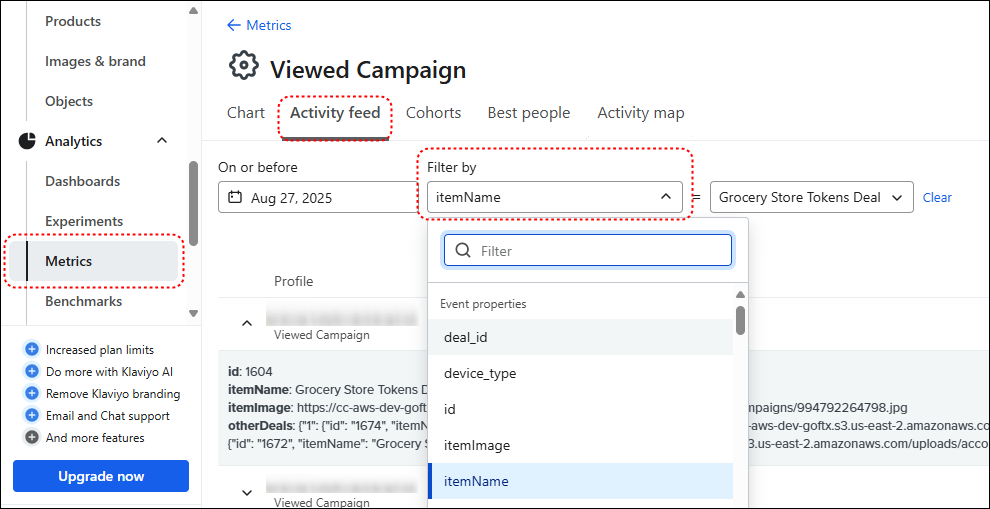Click the plus icon beside Increased plan limits

coord(32,350)
